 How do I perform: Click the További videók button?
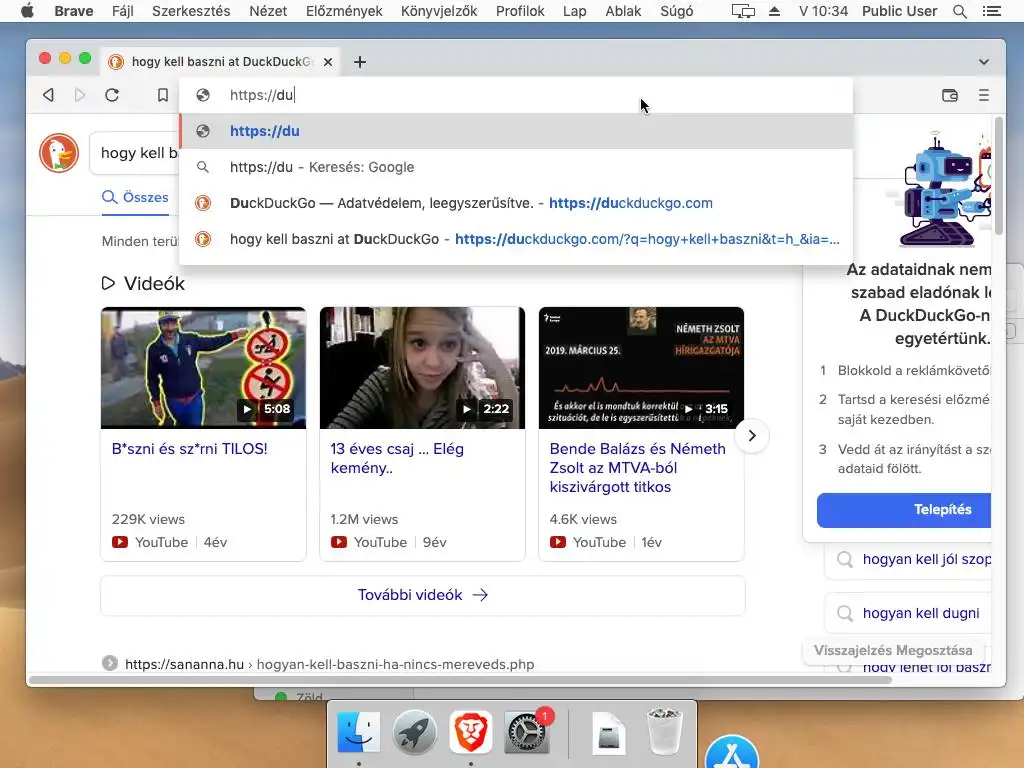click(423, 595)
